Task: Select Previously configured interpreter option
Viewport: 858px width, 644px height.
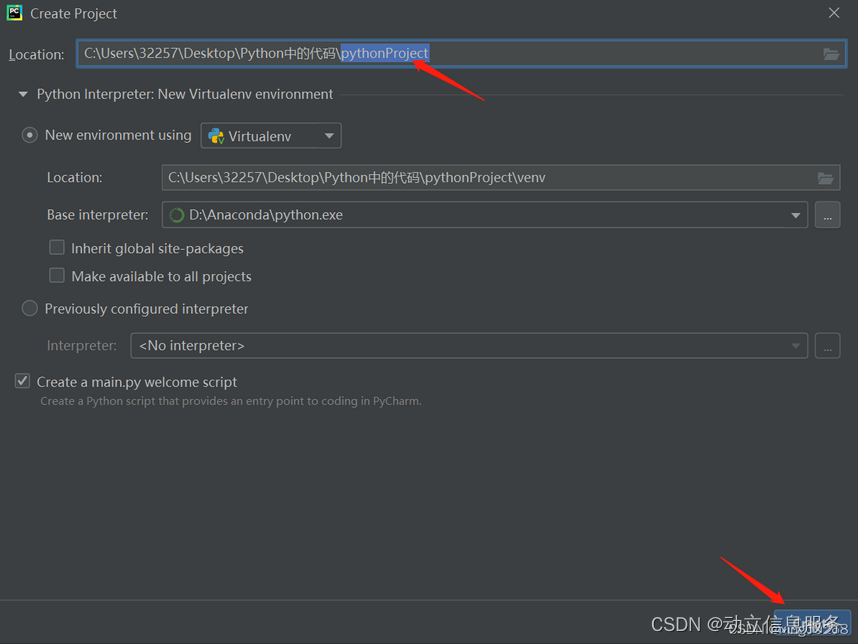Action: point(30,309)
